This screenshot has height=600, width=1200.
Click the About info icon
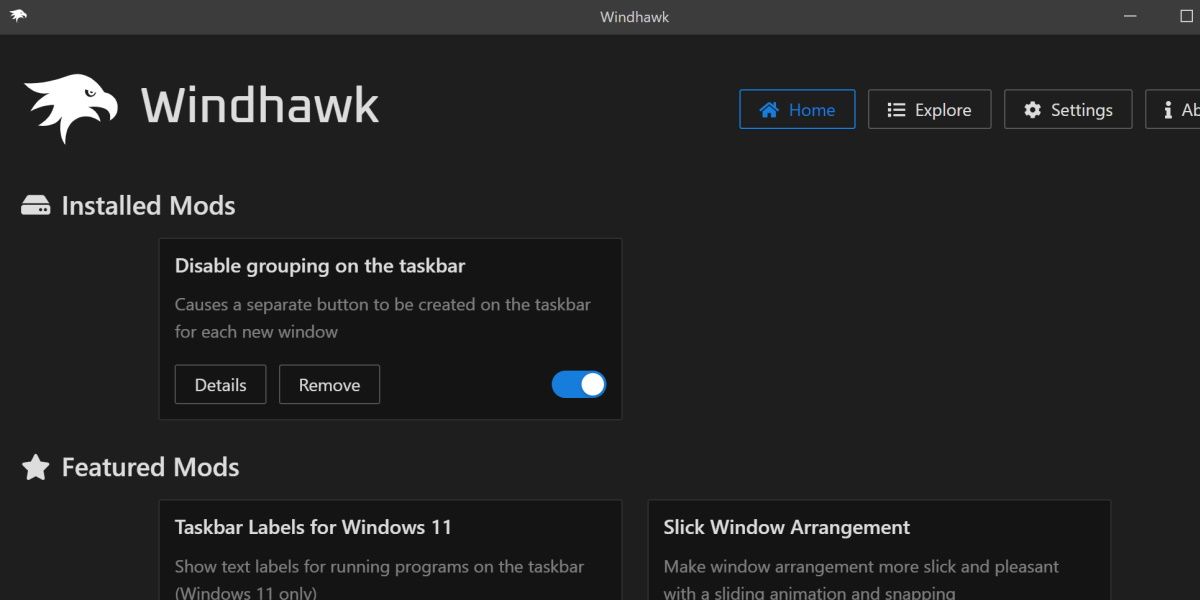(x=1167, y=110)
